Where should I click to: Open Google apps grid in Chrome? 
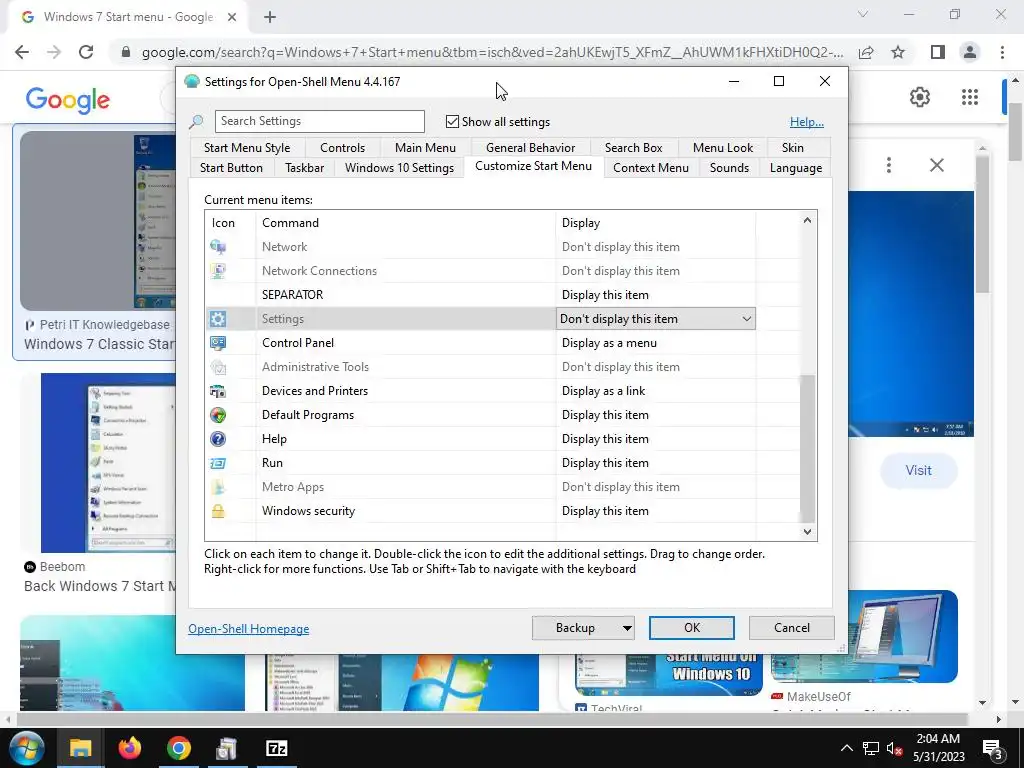pyautogui.click(x=970, y=97)
